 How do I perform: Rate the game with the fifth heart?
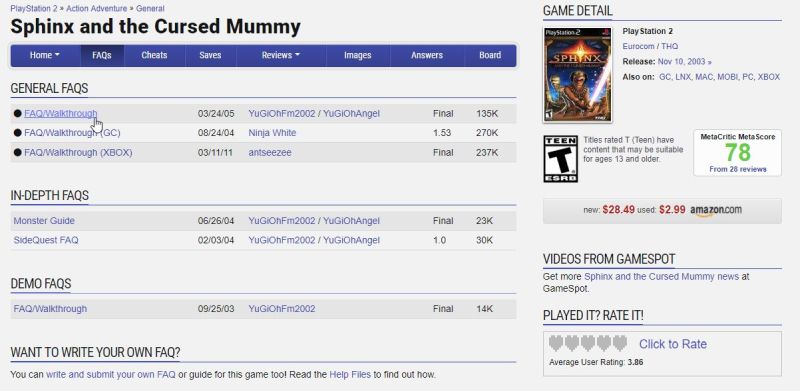pyautogui.click(x=620, y=343)
